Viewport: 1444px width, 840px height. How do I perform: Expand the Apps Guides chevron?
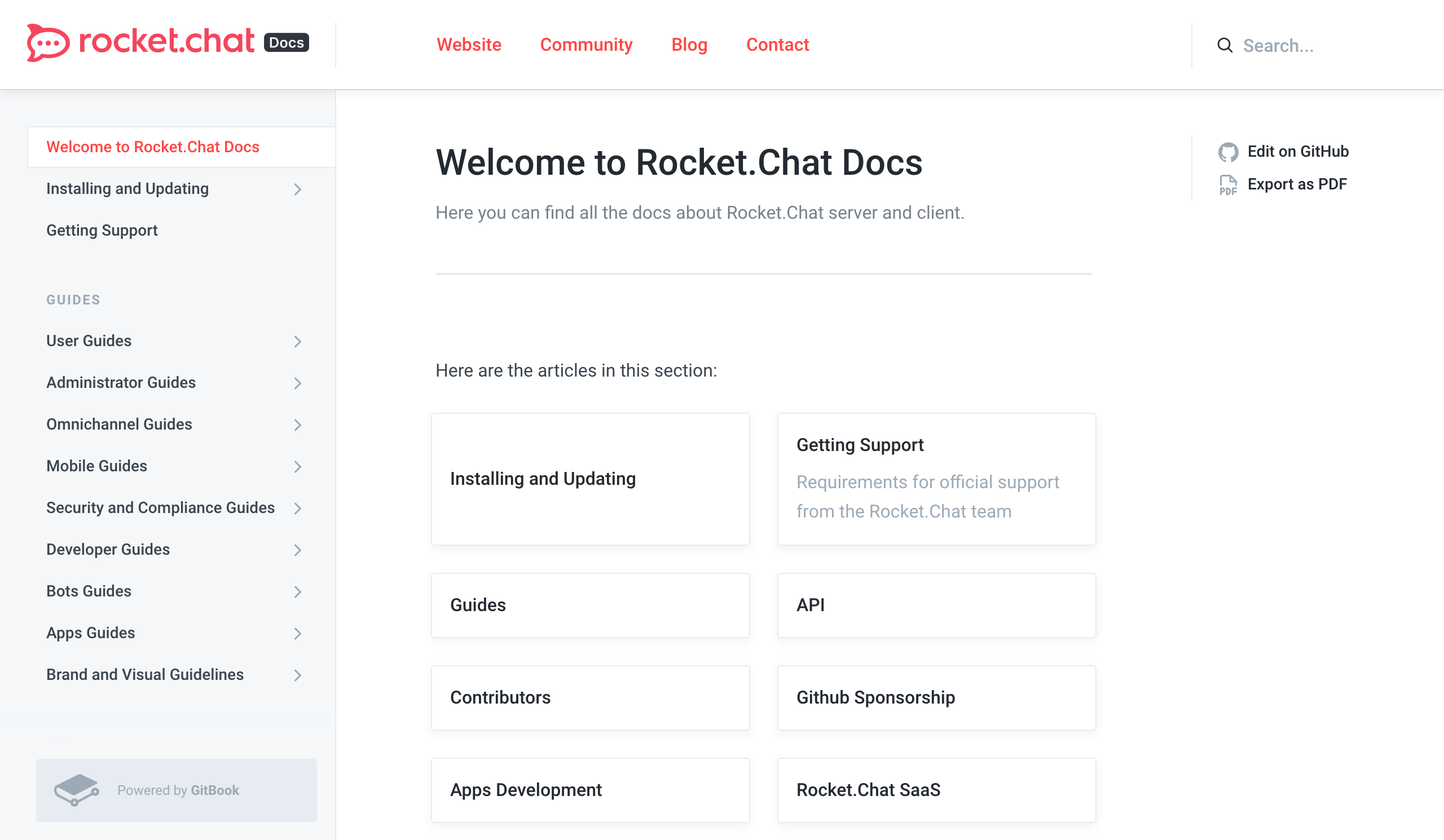(297, 634)
